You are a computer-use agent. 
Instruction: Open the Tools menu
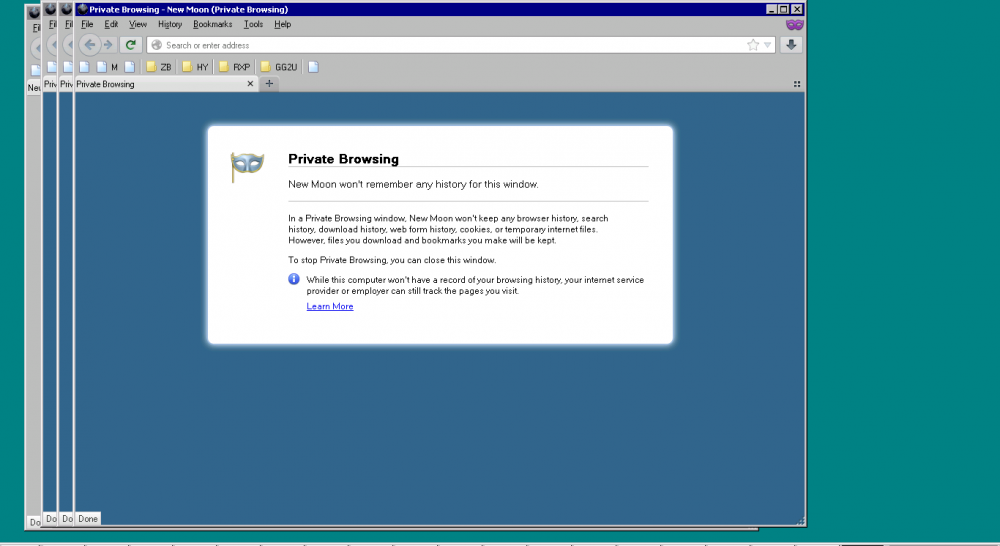point(253,24)
